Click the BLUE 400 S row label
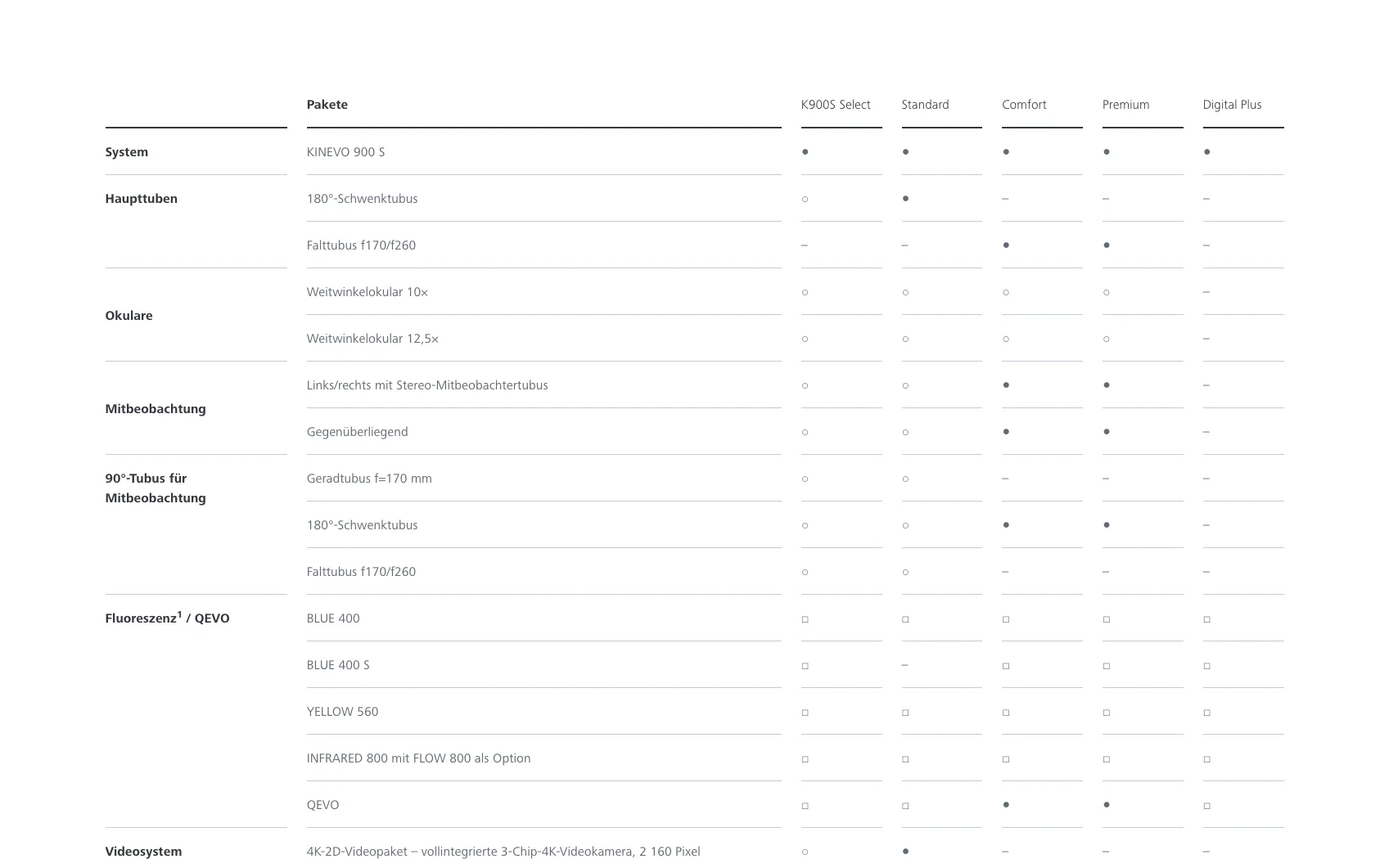Viewport: 1389px width, 868px height. point(338,665)
